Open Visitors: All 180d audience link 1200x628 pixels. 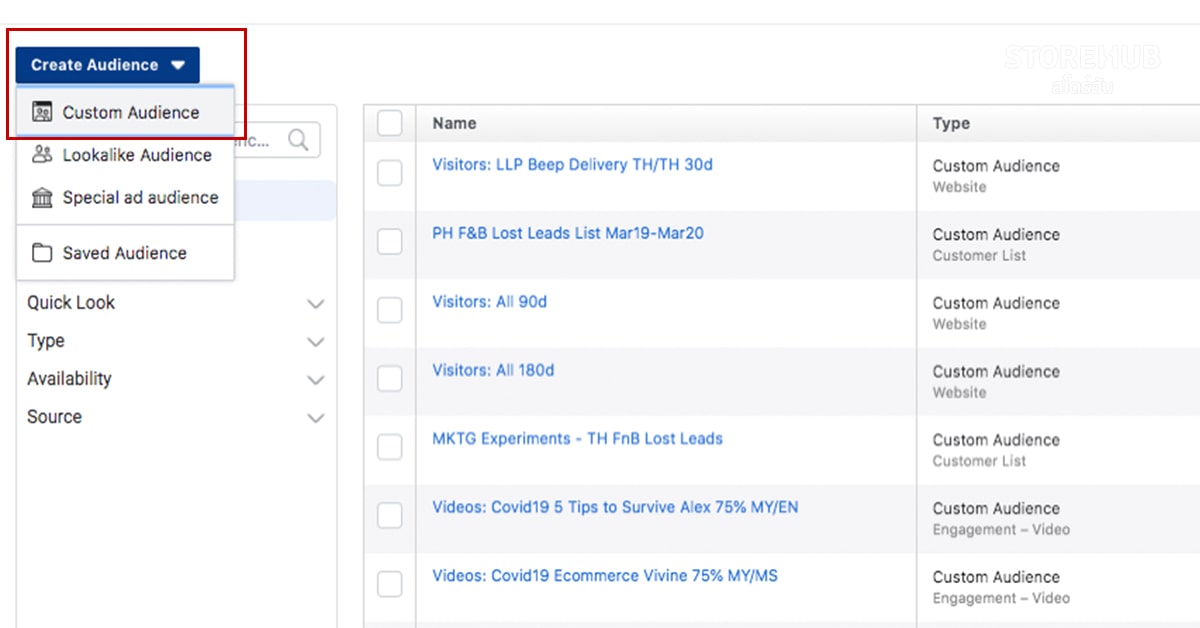[x=493, y=370]
